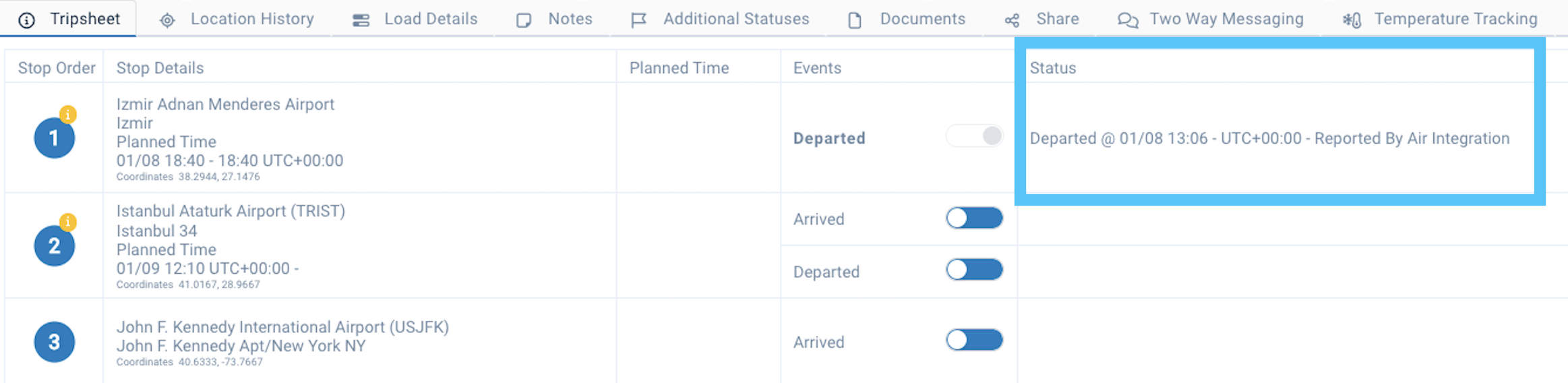Switch to the Load Details tab
Viewport: 1568px width, 383px height.
[x=415, y=19]
